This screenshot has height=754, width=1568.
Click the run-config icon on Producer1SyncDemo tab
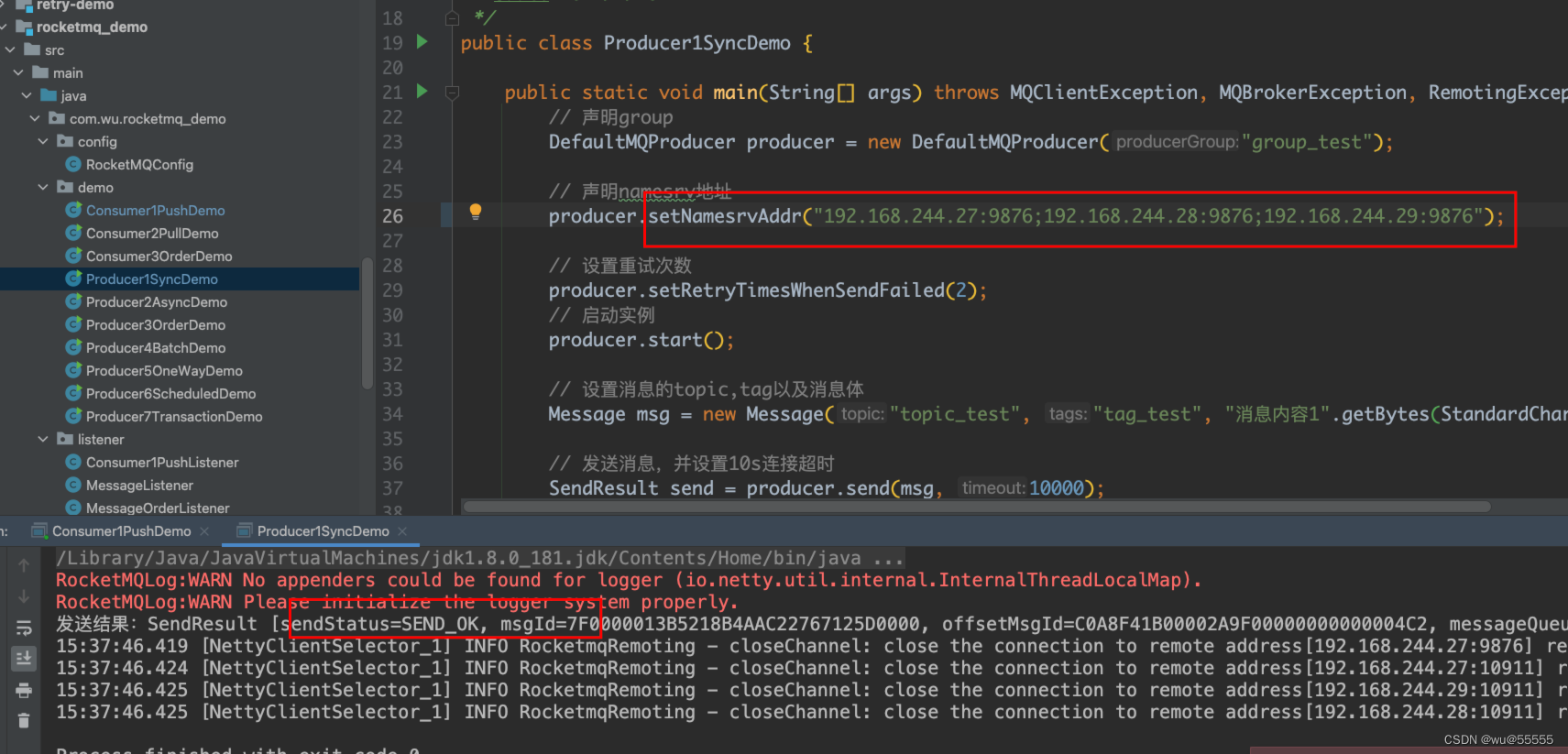tap(244, 531)
